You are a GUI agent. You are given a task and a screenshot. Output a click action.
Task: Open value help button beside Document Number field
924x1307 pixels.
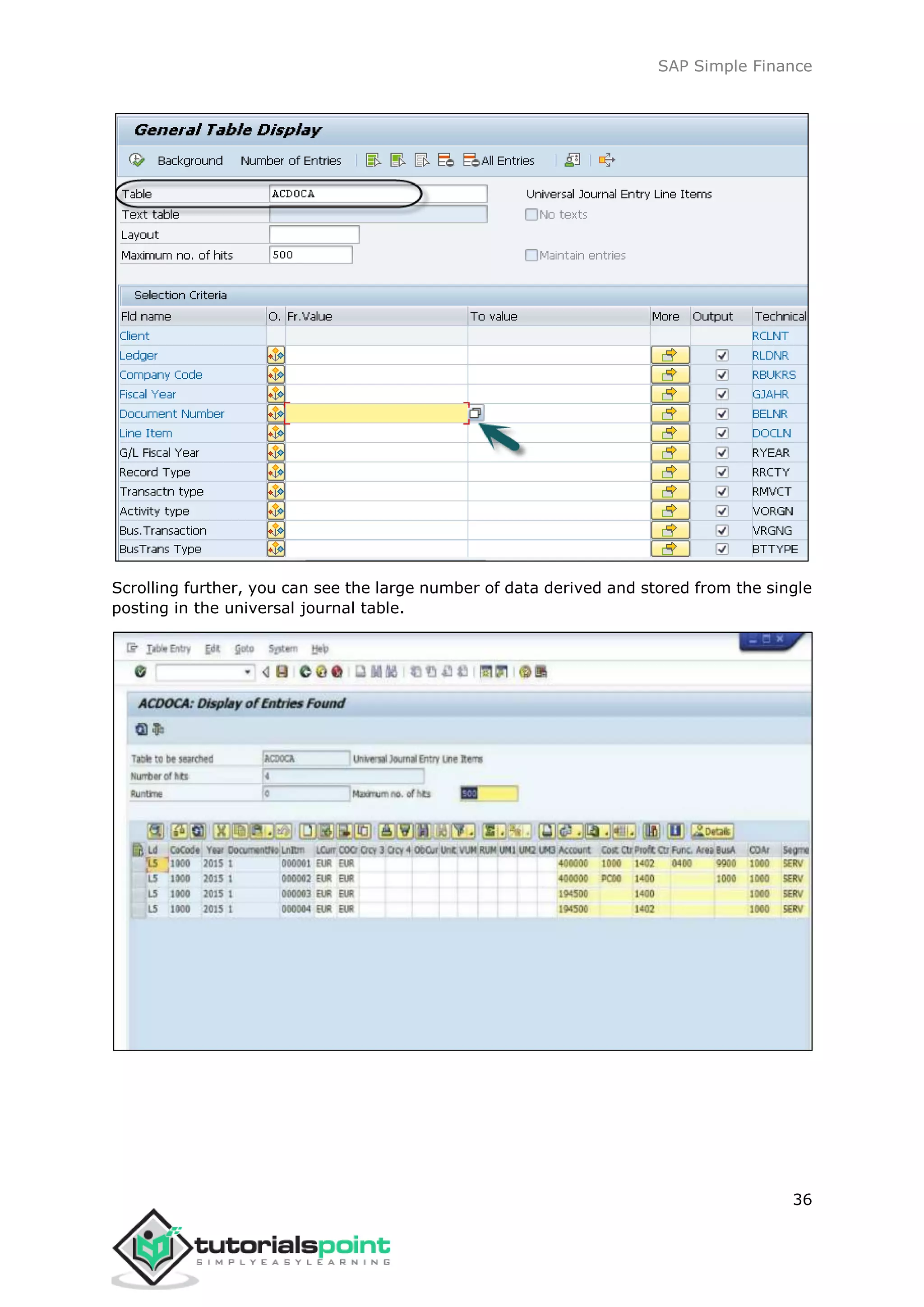pyautogui.click(x=475, y=412)
